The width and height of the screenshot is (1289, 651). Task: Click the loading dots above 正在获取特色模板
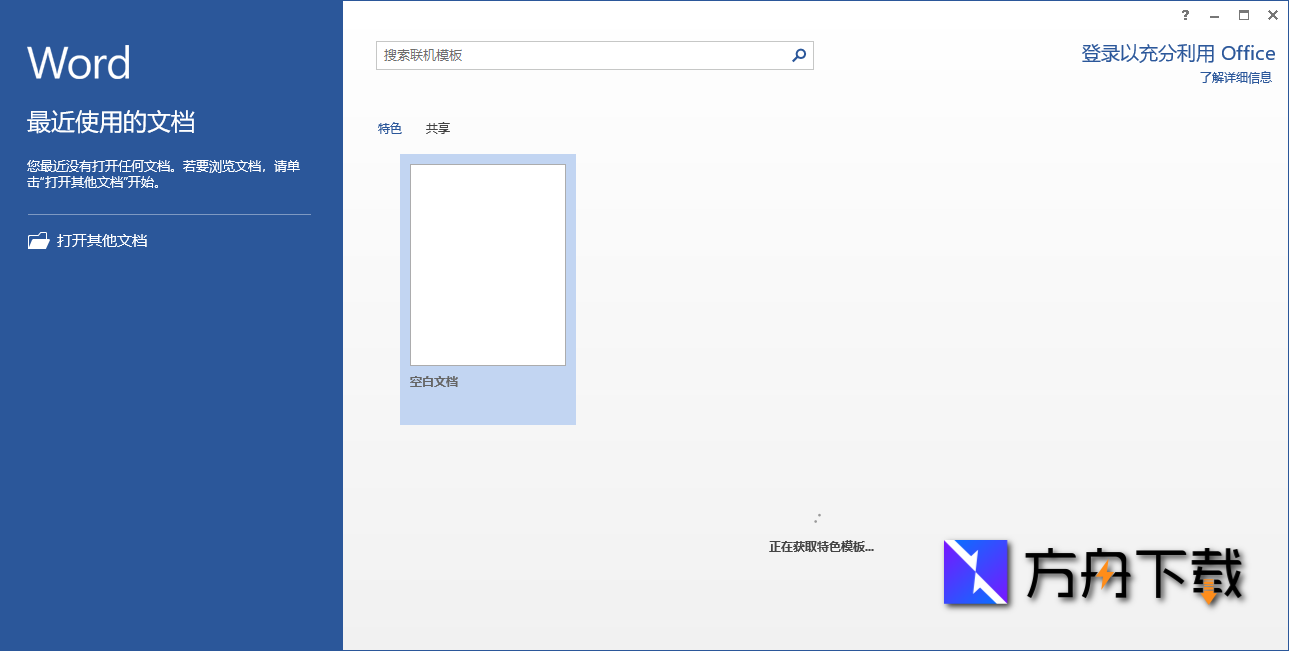click(x=817, y=517)
